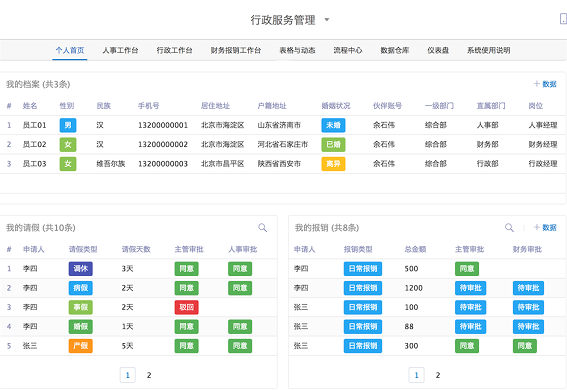This screenshot has height=390, width=567.
Task: Select 员工03 name cell
Action: click(x=34, y=164)
